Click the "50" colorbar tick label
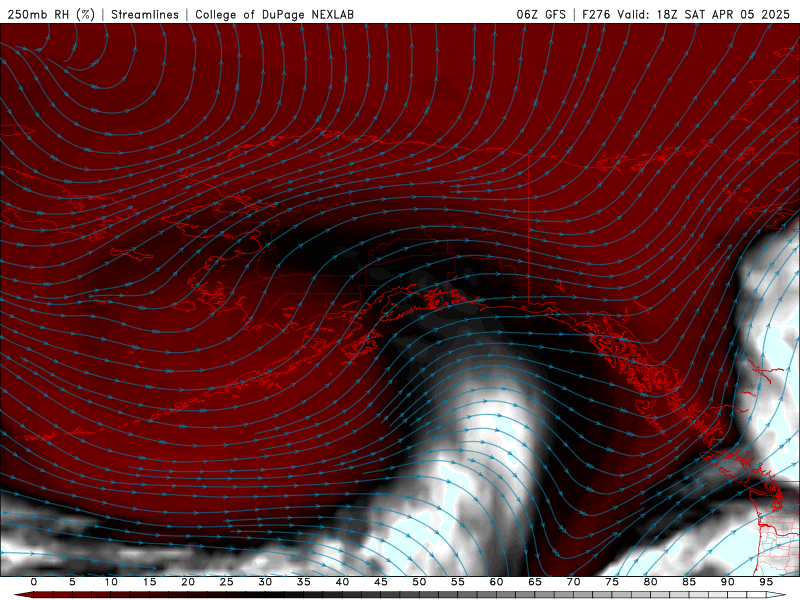The height and width of the screenshot is (600, 800). coord(419,582)
